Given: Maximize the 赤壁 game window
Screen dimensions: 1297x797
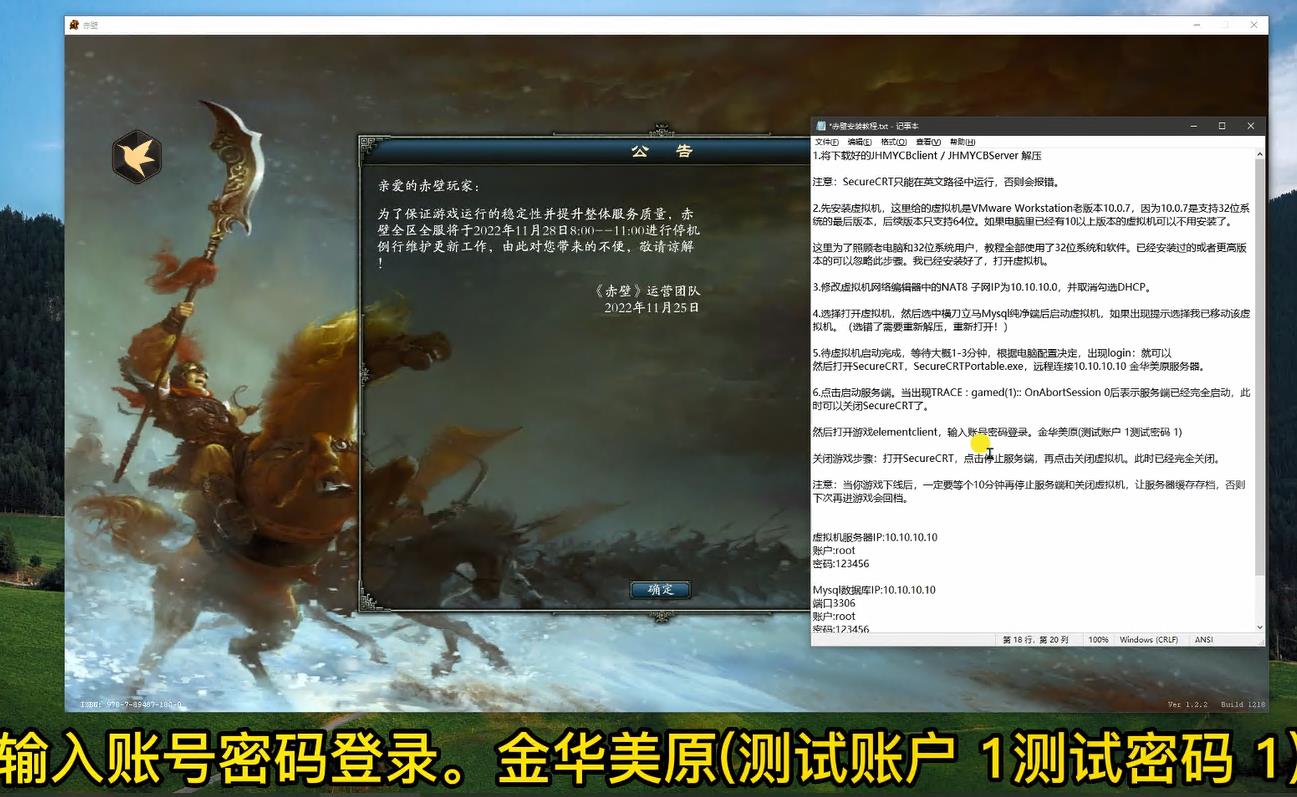Looking at the screenshot, I should [x=1228, y=25].
